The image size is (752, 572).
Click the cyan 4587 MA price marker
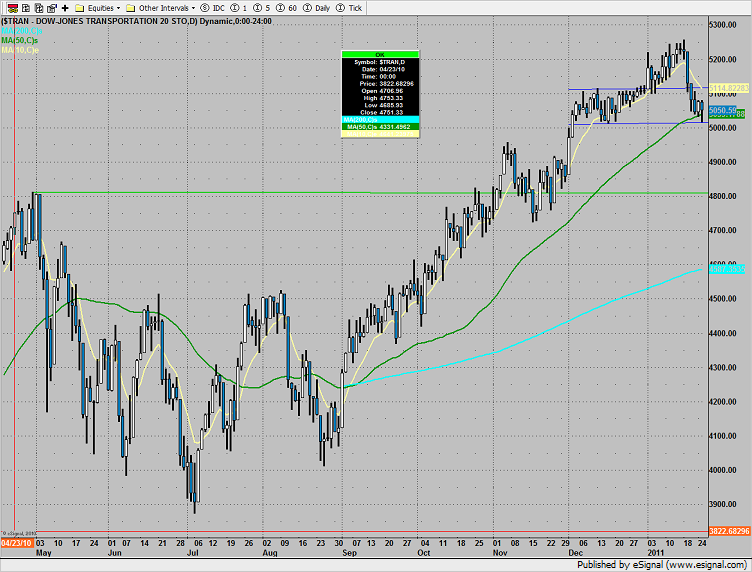coord(727,269)
